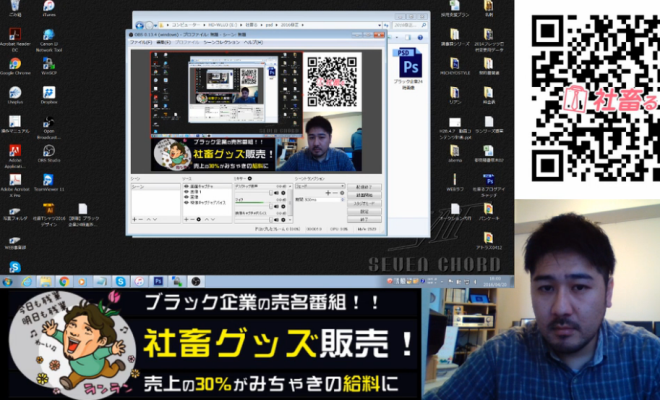Click the Photoshop icon in the taskbar

click(158, 281)
